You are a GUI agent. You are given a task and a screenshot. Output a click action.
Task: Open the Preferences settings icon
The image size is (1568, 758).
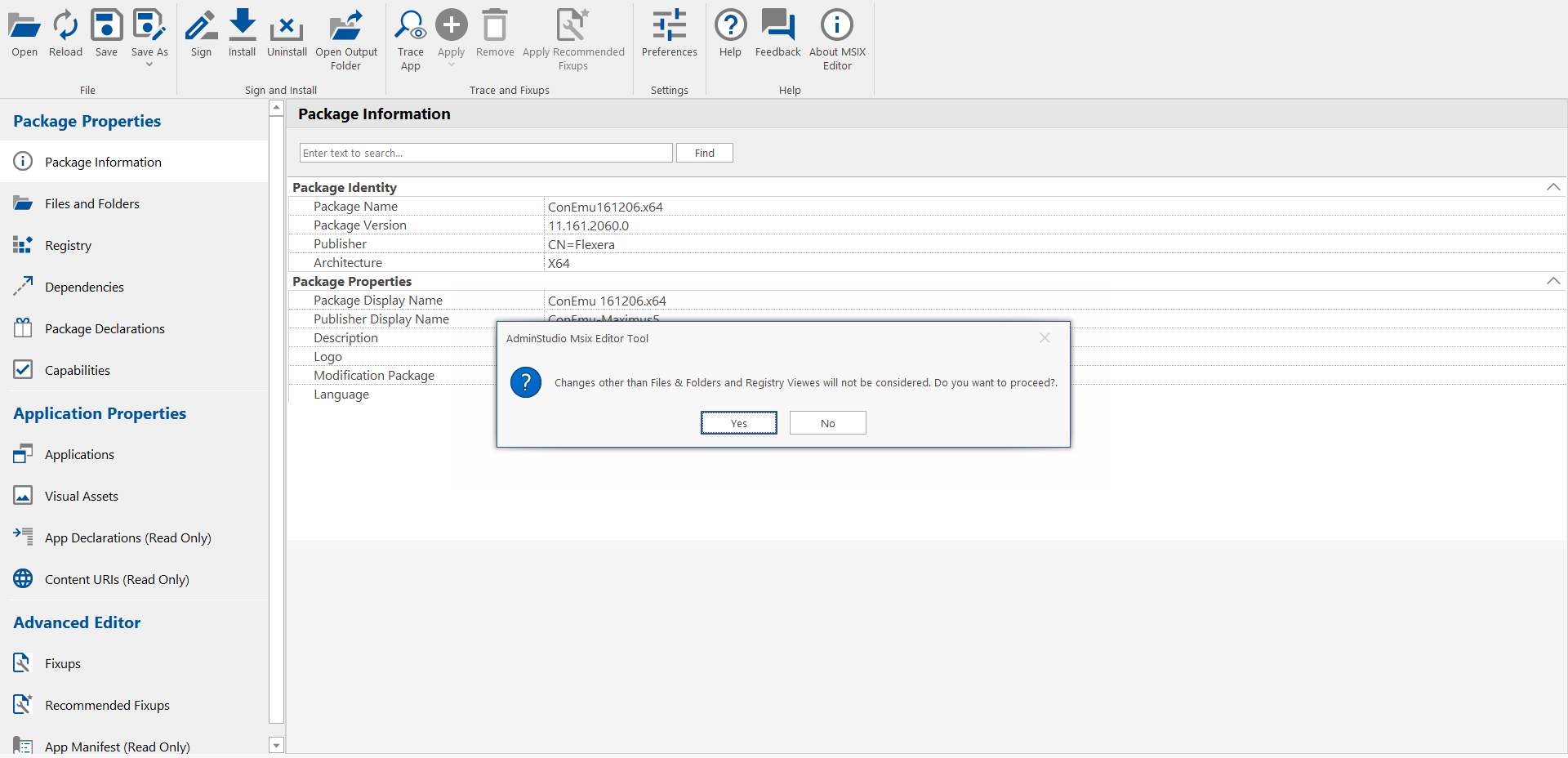[x=669, y=26]
